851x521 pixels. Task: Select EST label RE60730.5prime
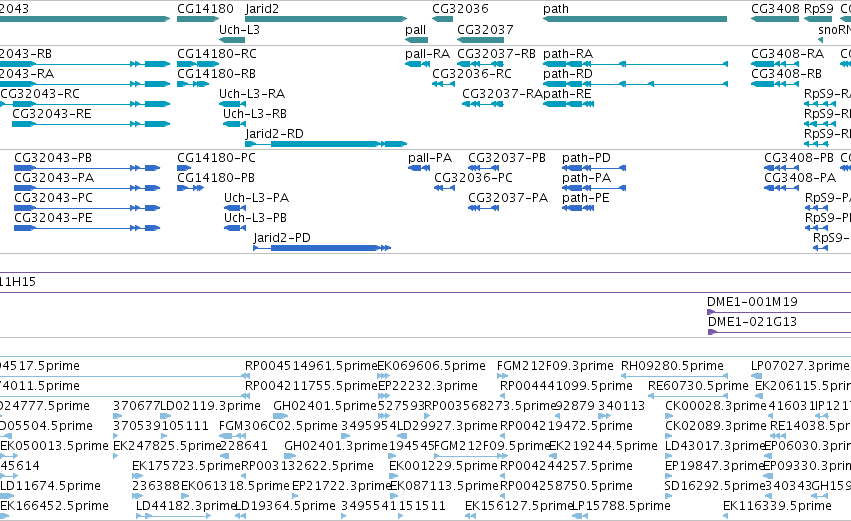point(698,386)
